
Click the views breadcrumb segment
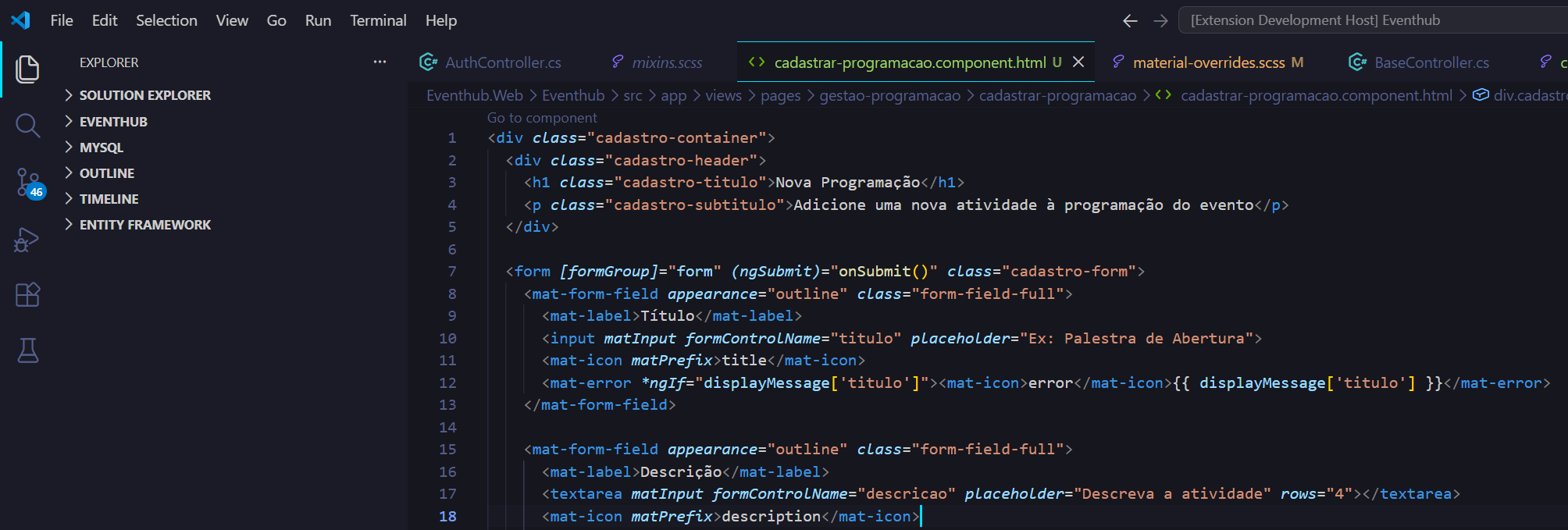pyautogui.click(x=723, y=95)
